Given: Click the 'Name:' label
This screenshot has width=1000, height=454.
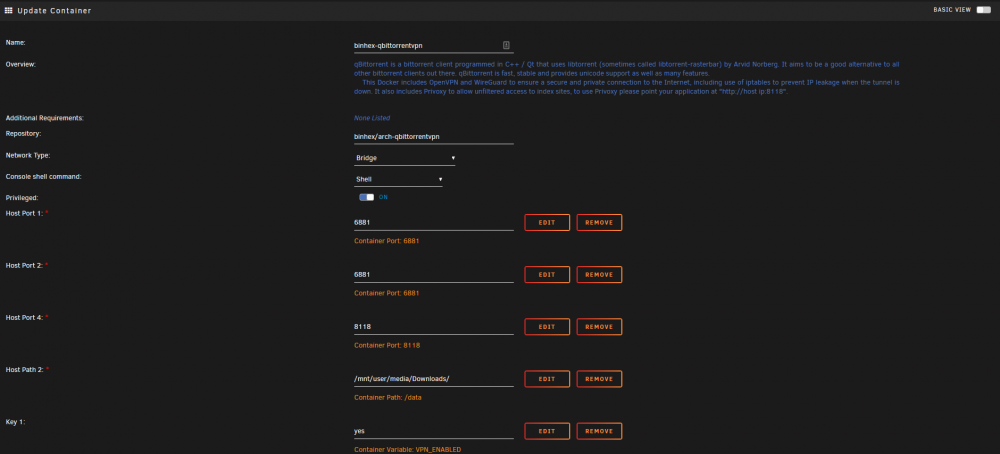Looking at the screenshot, I should 15,42.
